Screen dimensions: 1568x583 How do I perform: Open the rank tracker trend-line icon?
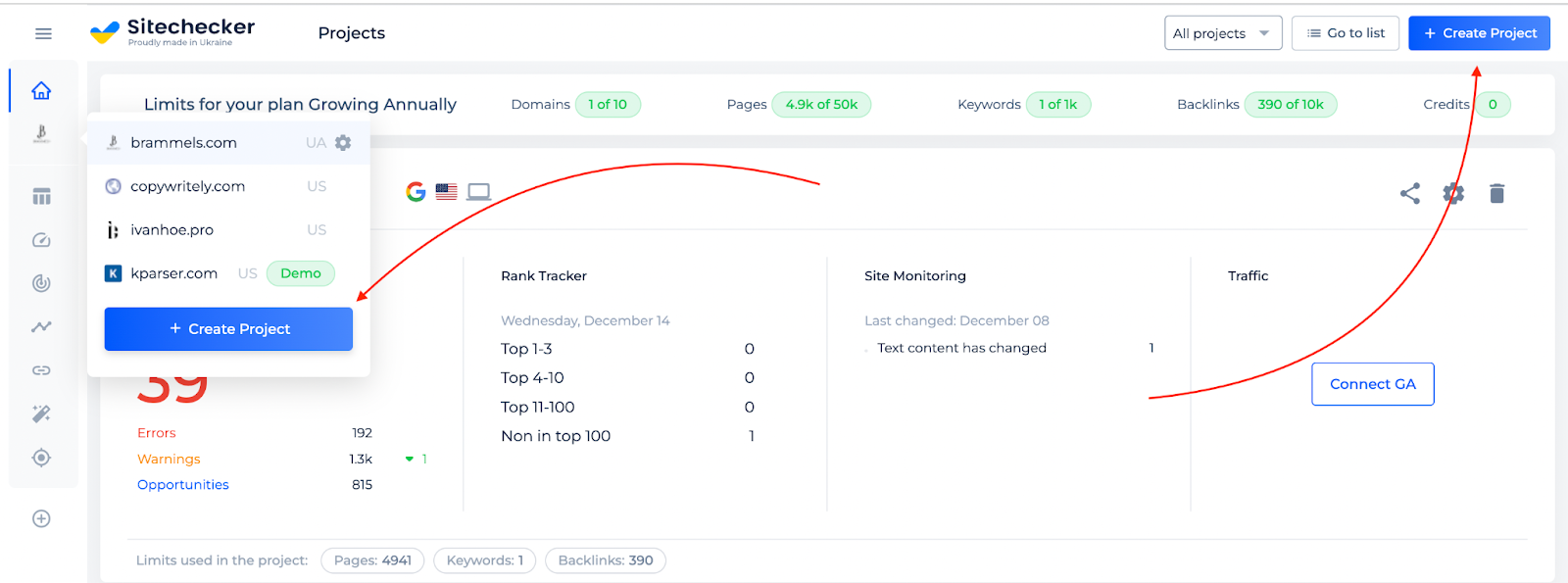click(x=41, y=327)
